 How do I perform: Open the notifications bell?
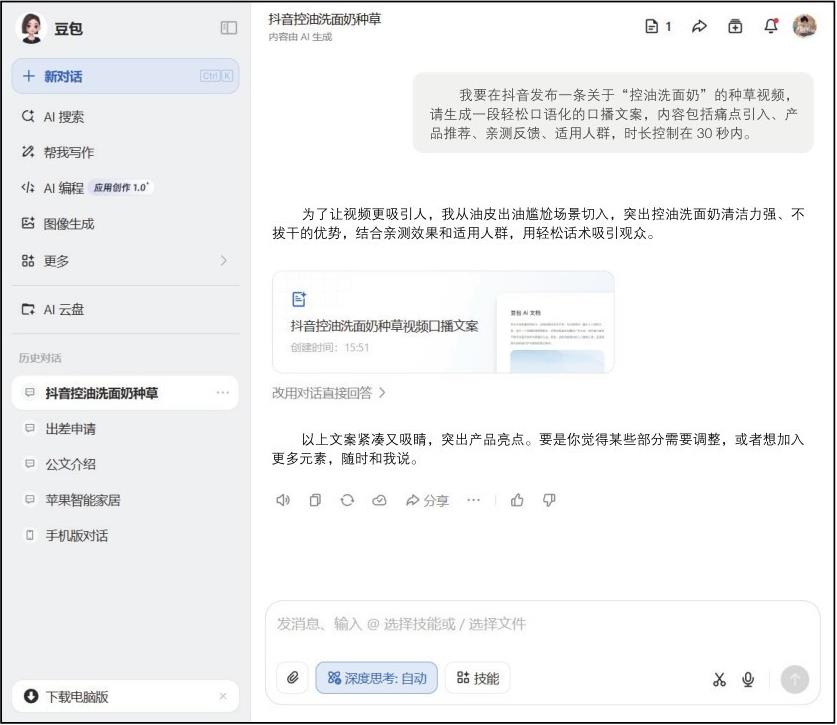tap(771, 27)
